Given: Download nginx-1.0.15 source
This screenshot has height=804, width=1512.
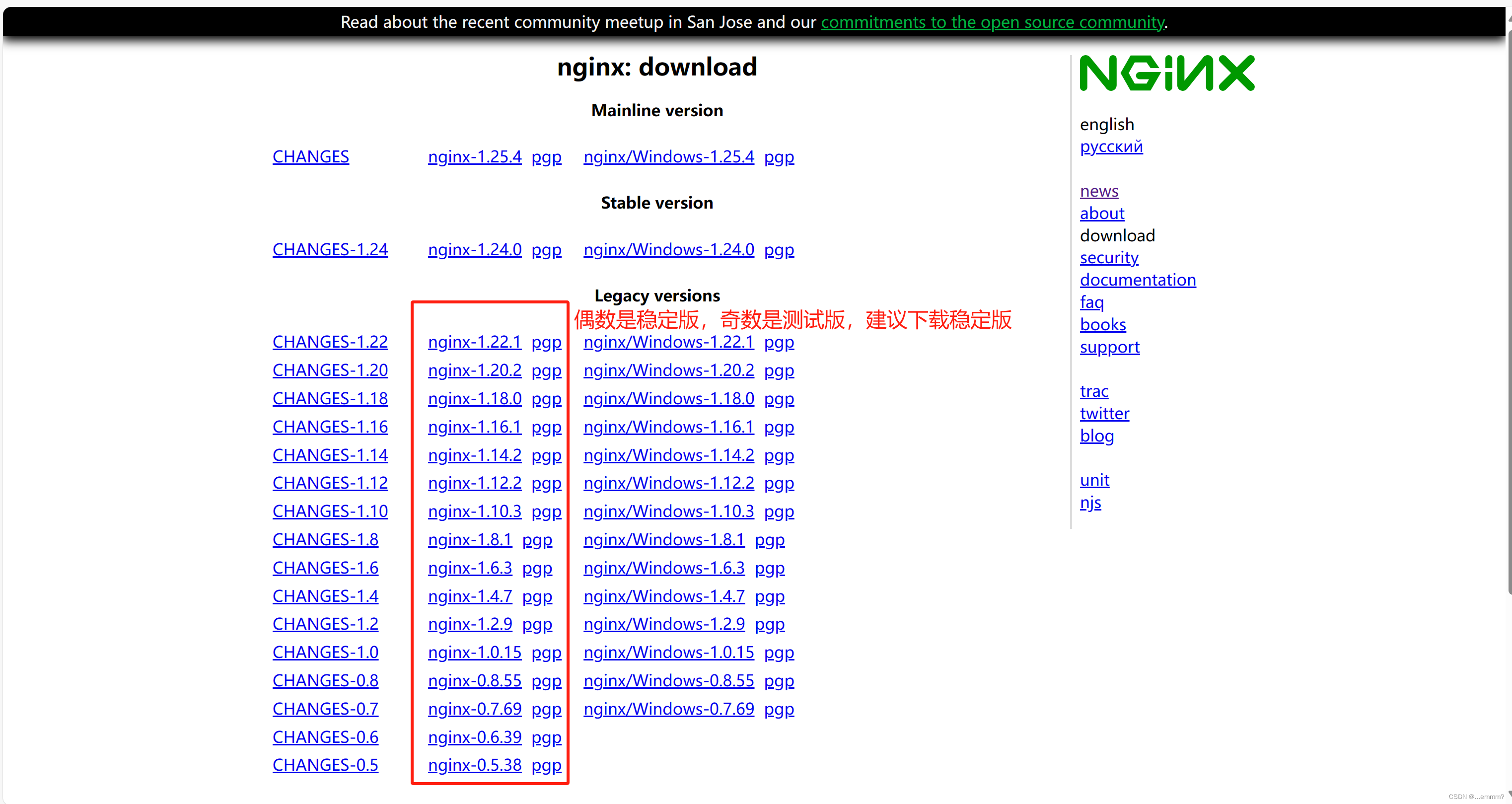Looking at the screenshot, I should tap(474, 652).
